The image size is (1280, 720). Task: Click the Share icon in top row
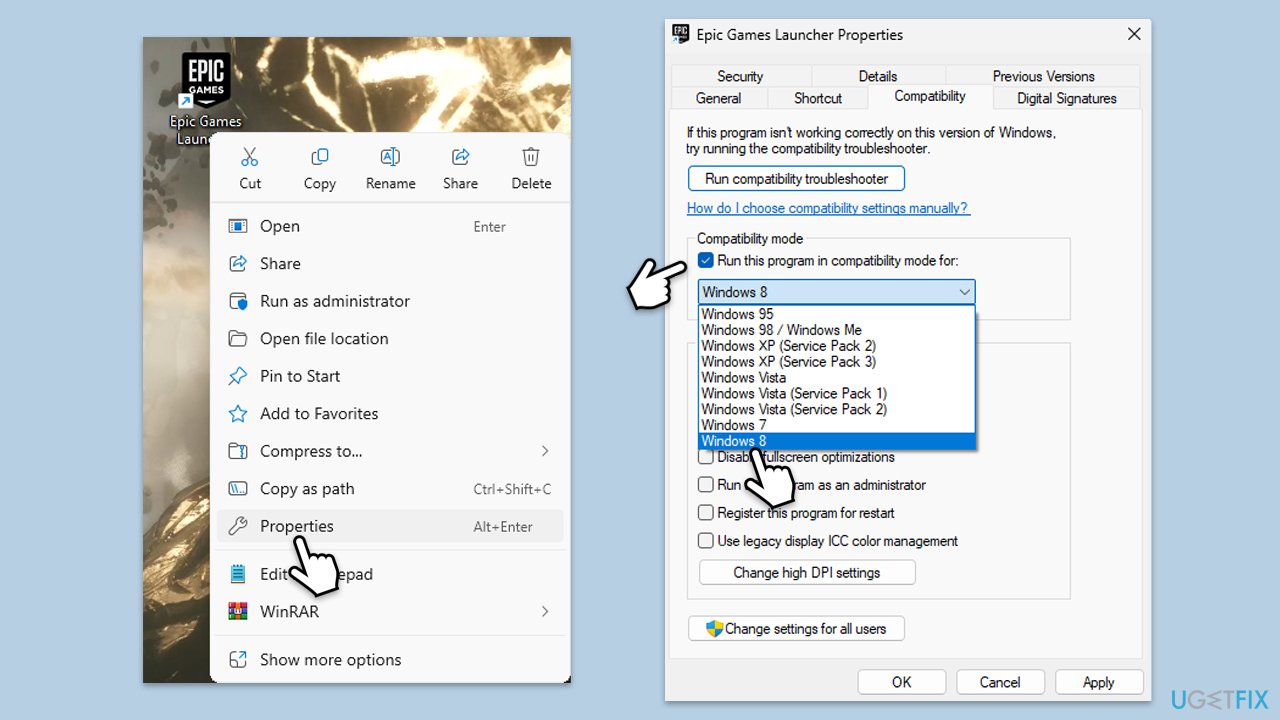461,157
